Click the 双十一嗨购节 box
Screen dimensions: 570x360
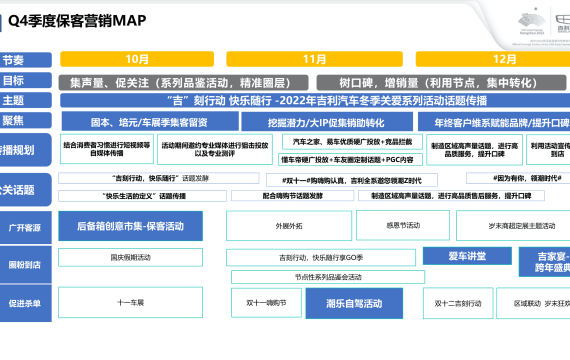coord(266,303)
